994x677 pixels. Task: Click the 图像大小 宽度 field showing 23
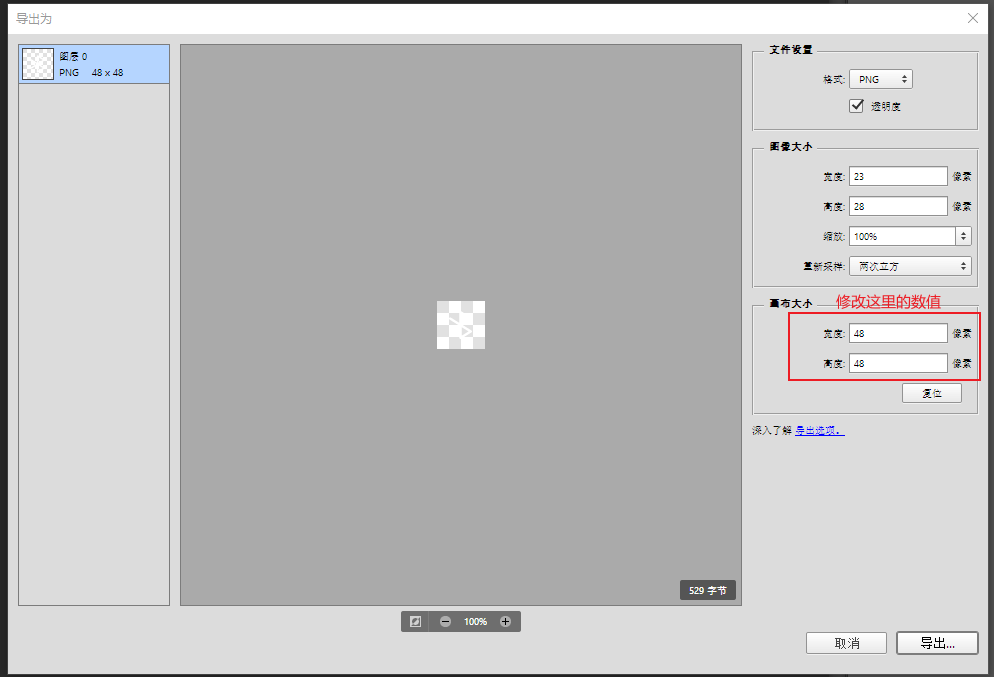[898, 176]
